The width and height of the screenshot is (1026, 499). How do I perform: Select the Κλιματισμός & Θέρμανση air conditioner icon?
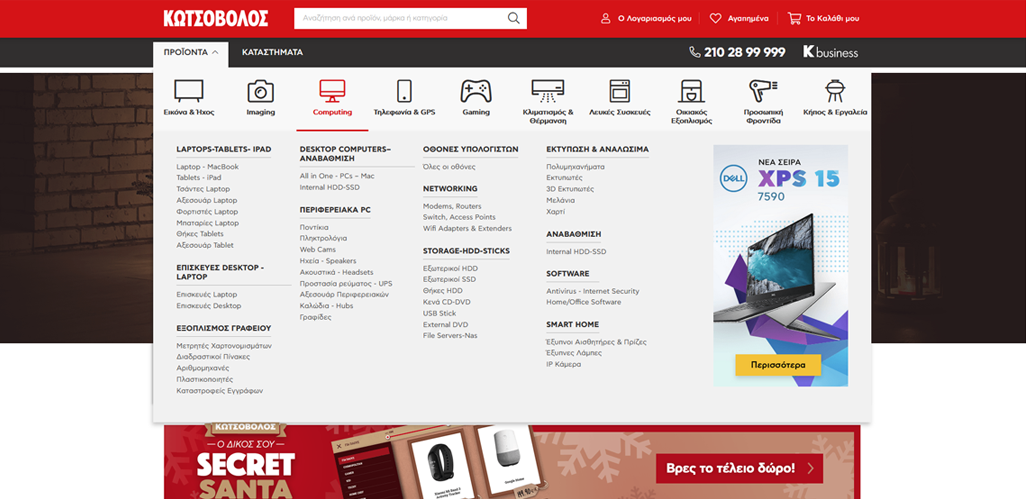tap(548, 92)
